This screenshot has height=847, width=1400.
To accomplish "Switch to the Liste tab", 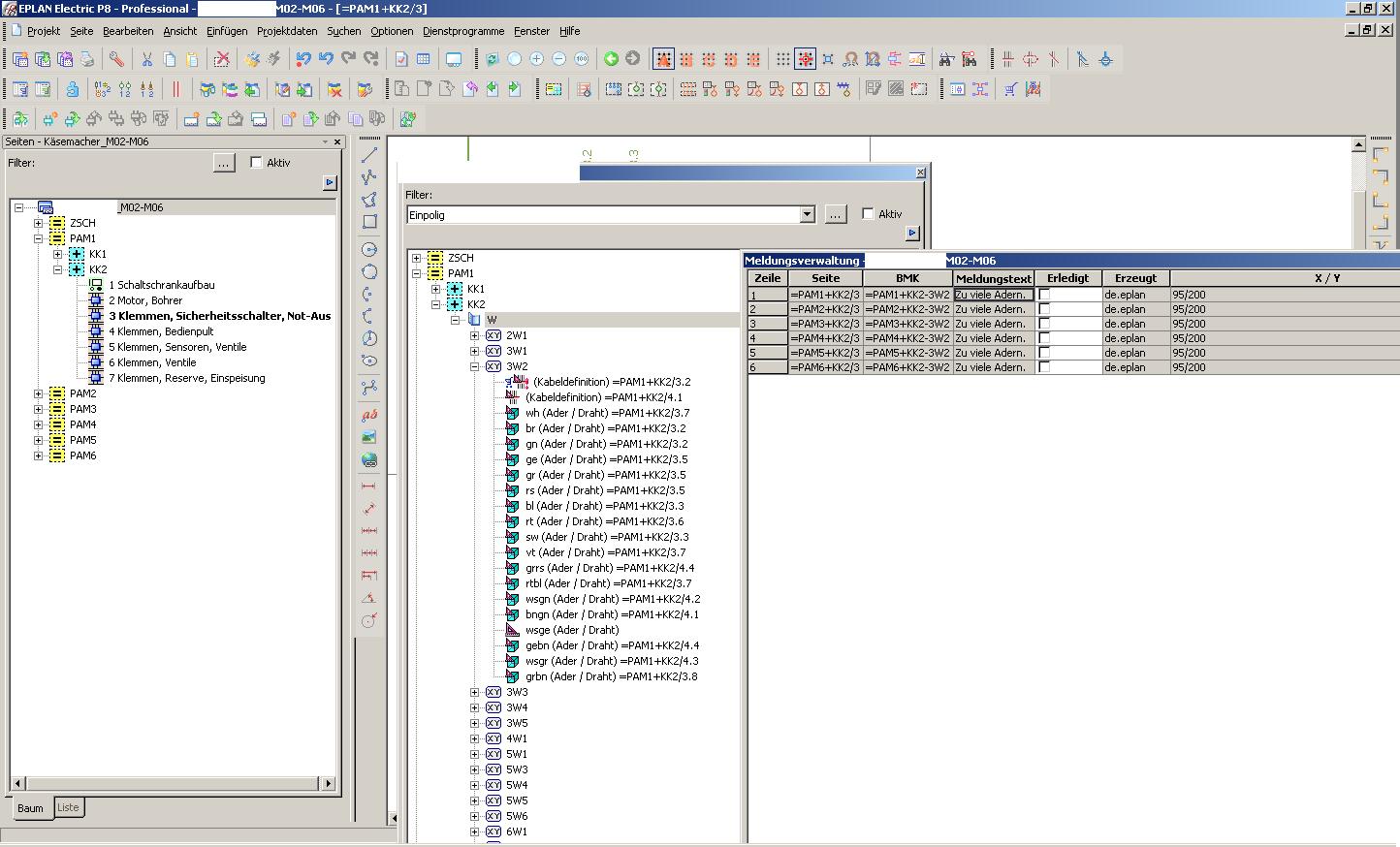I will coord(68,807).
